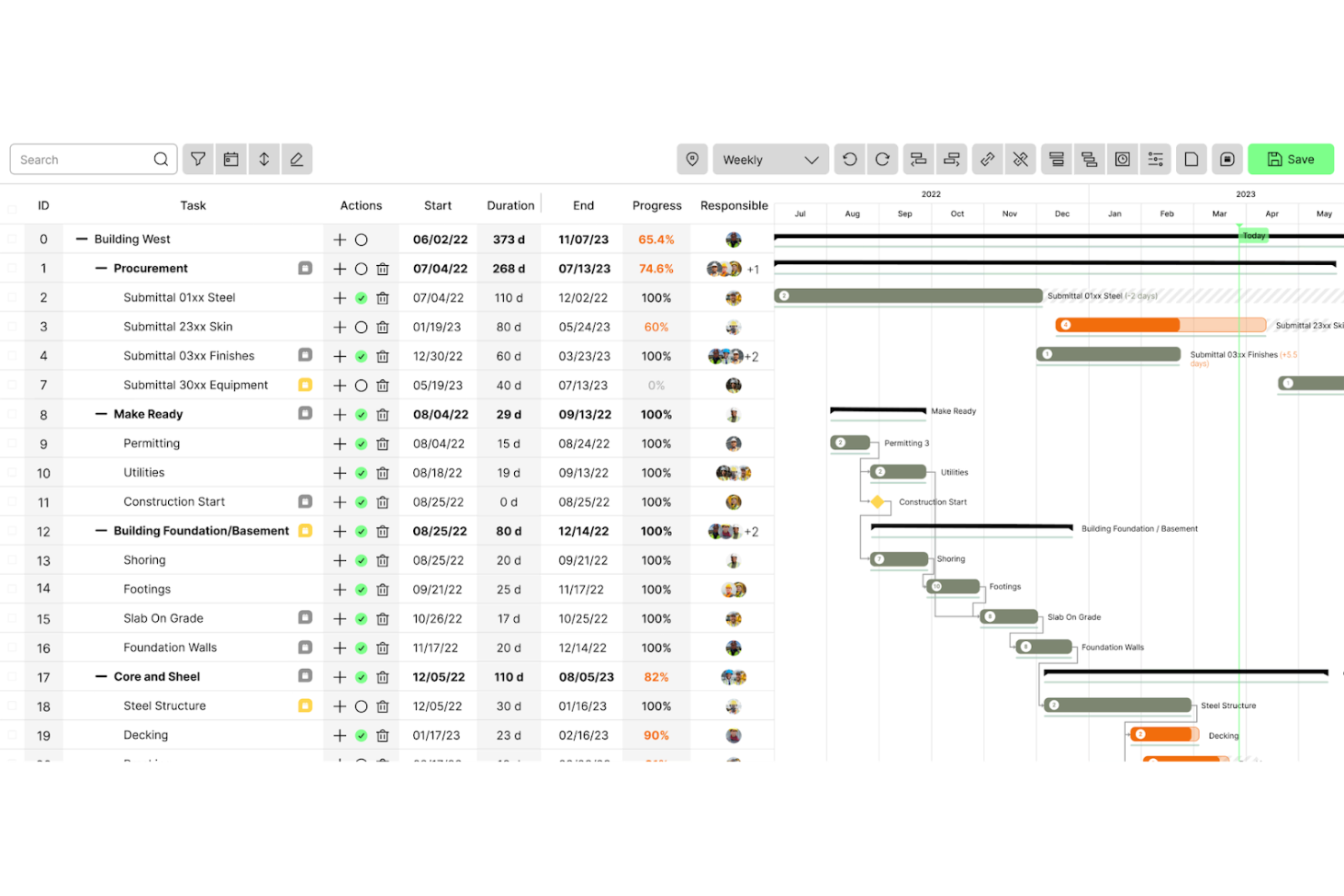
Task: Select the unlink dependencies icon
Action: (x=1021, y=159)
